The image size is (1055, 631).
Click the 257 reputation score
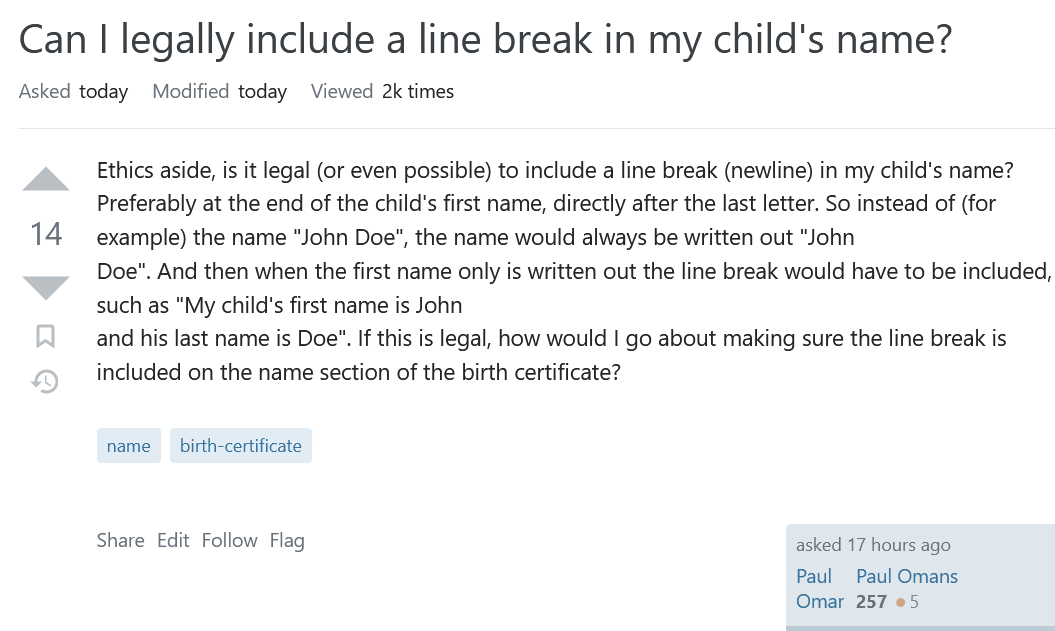pos(871,602)
